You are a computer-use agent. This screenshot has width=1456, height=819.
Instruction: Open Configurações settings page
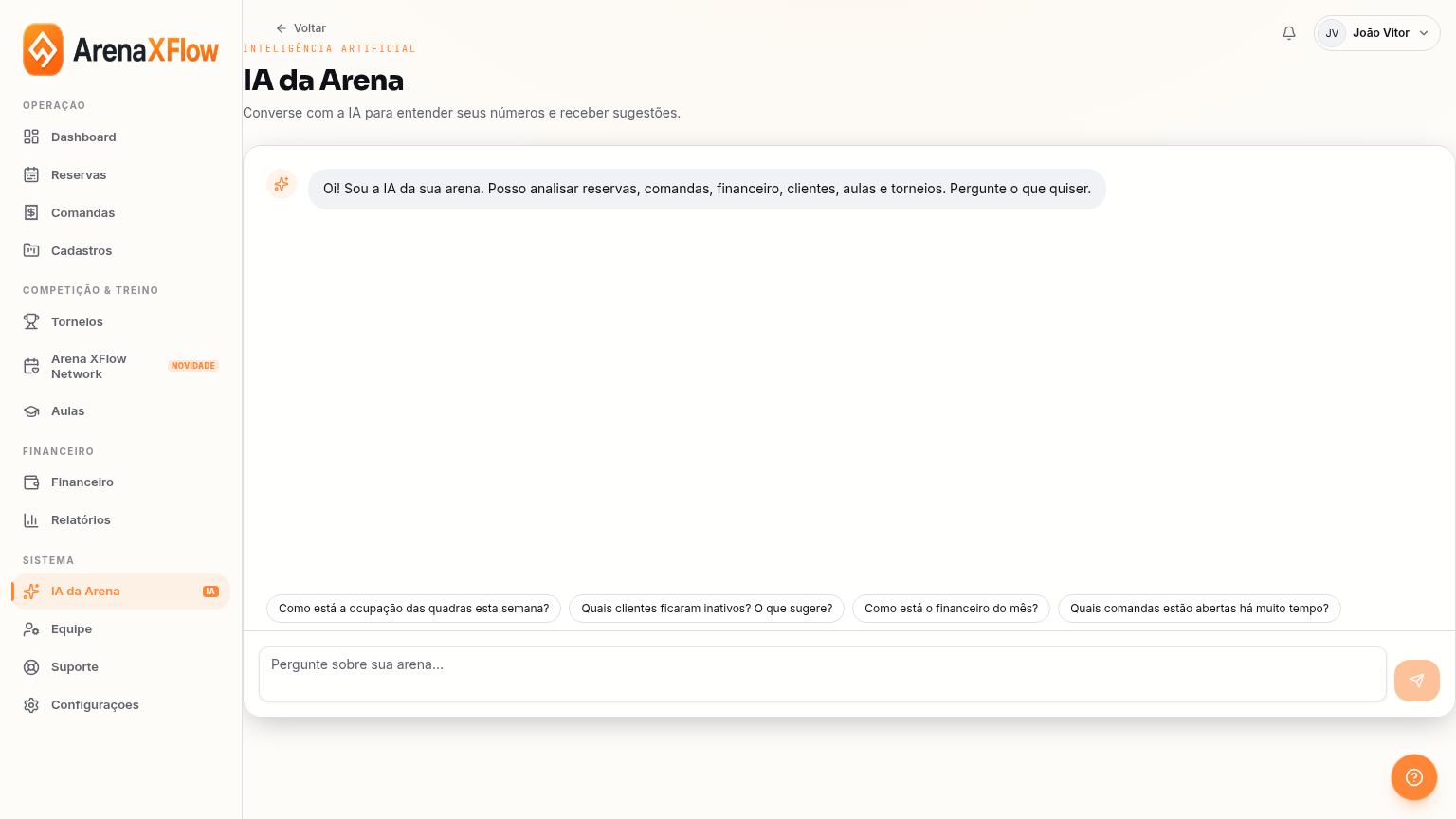(120, 704)
